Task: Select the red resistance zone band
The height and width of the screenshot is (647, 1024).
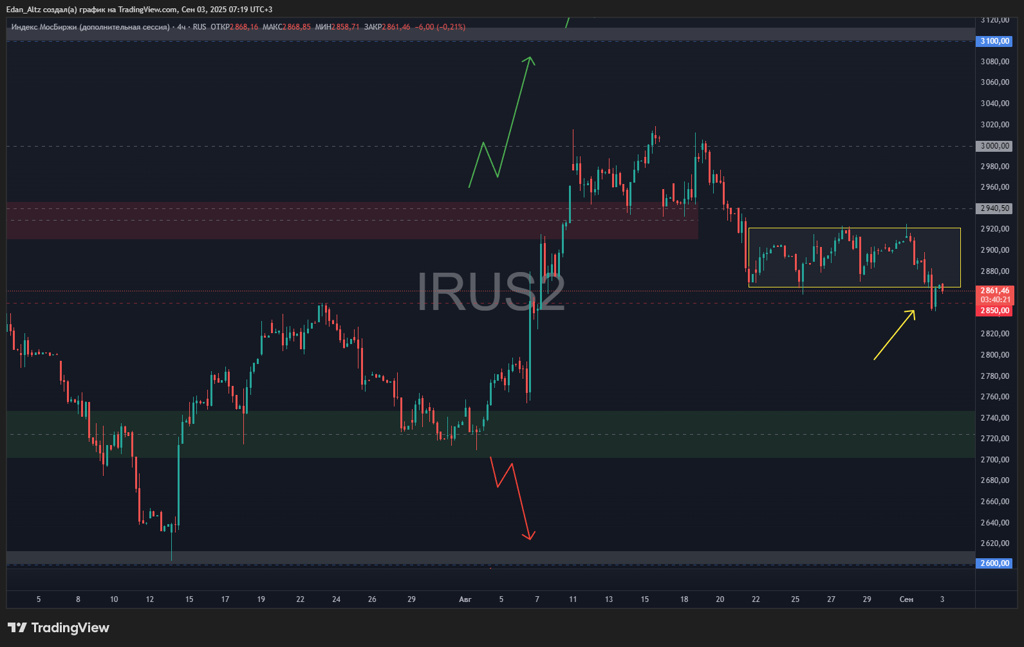Action: tap(350, 221)
